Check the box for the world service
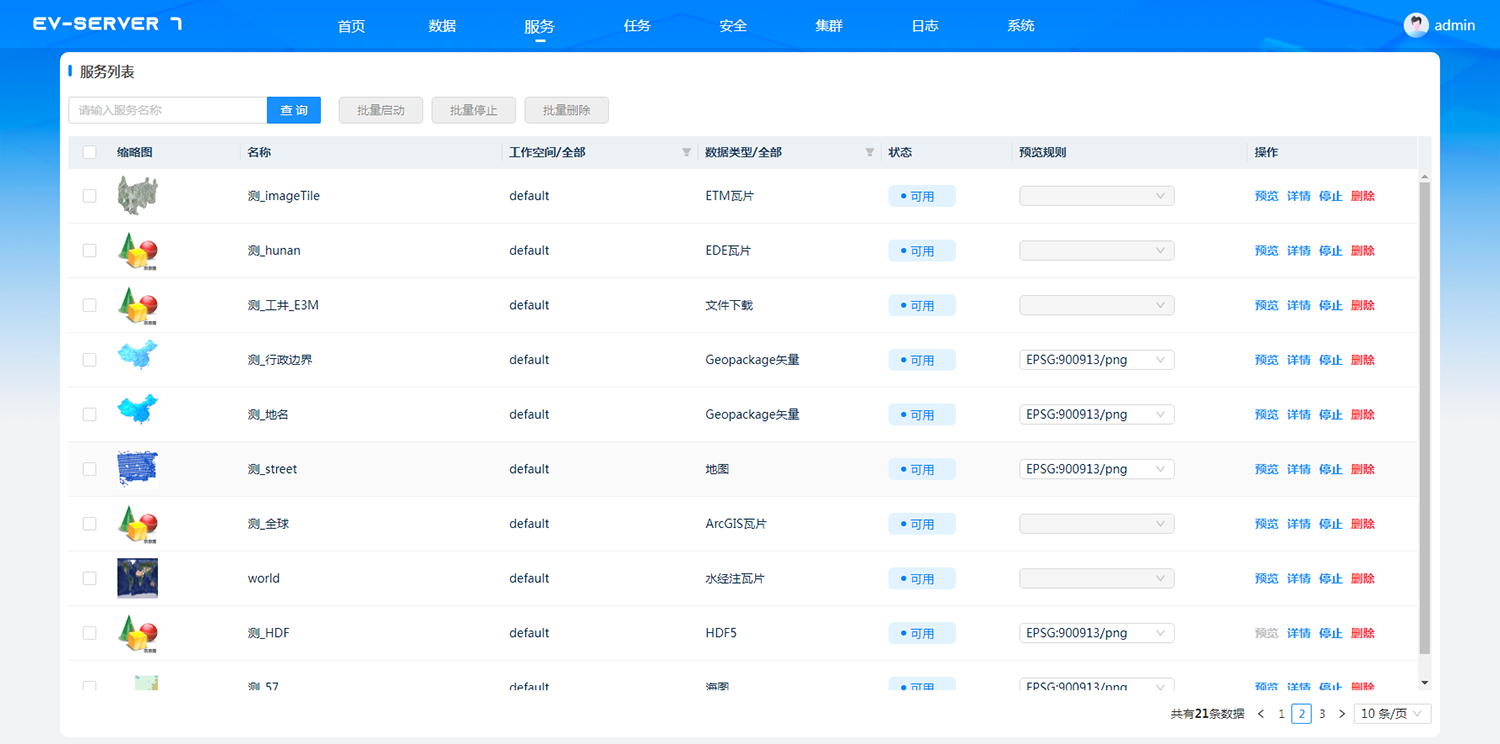The image size is (1500, 744). 90,578
